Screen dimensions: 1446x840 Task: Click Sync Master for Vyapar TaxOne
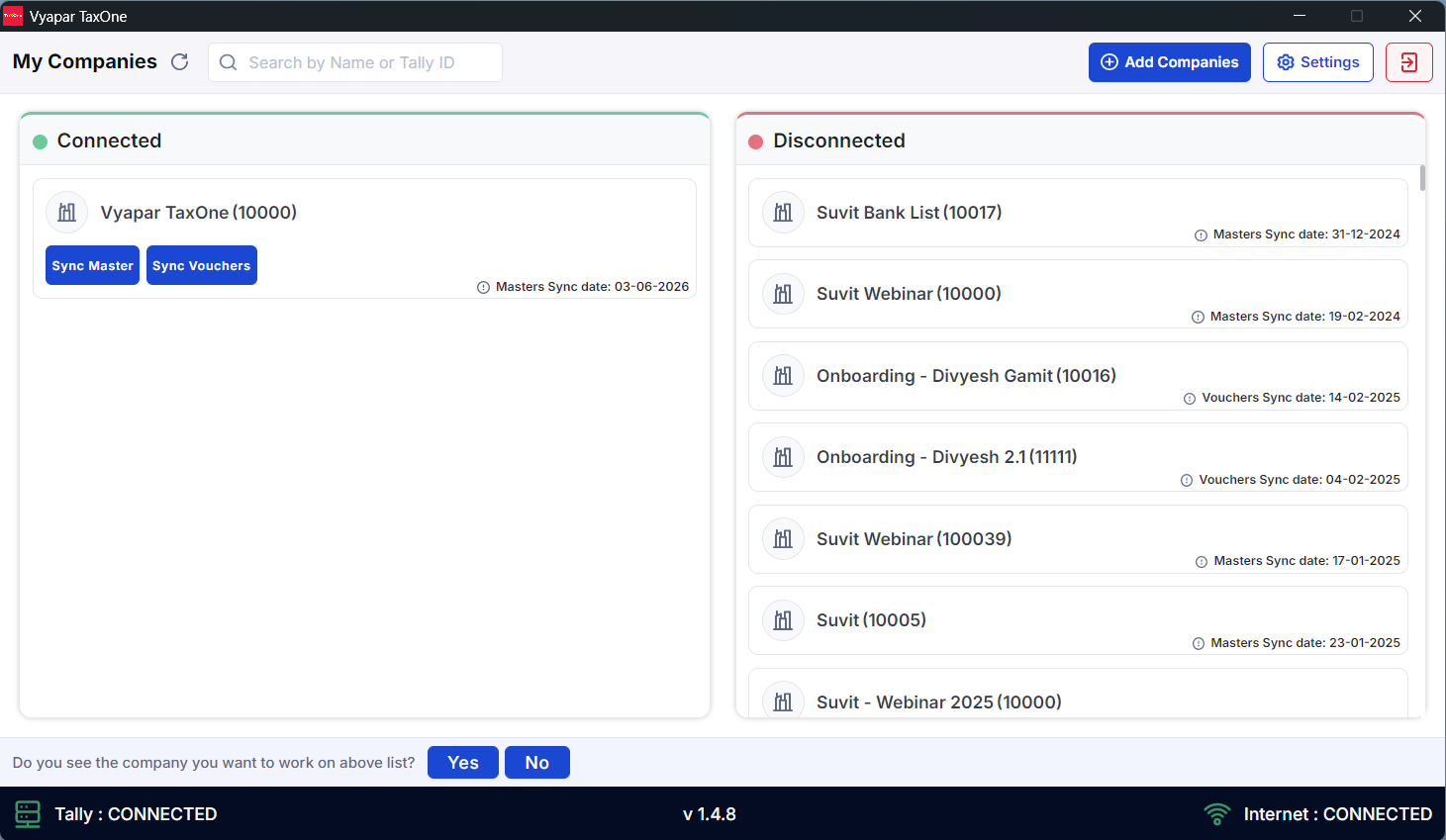(x=92, y=265)
